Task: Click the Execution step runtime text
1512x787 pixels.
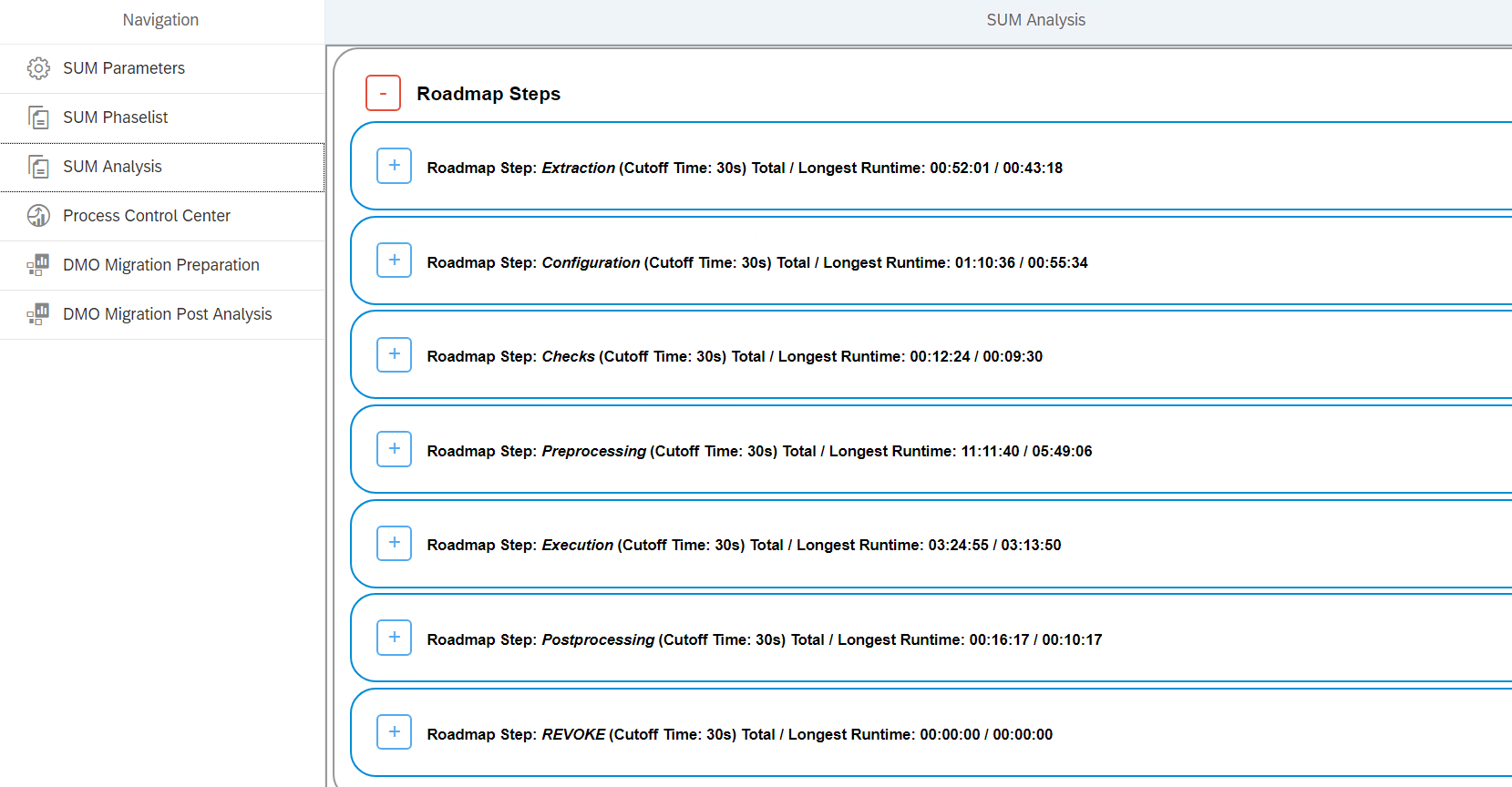Action: pyautogui.click(x=744, y=545)
